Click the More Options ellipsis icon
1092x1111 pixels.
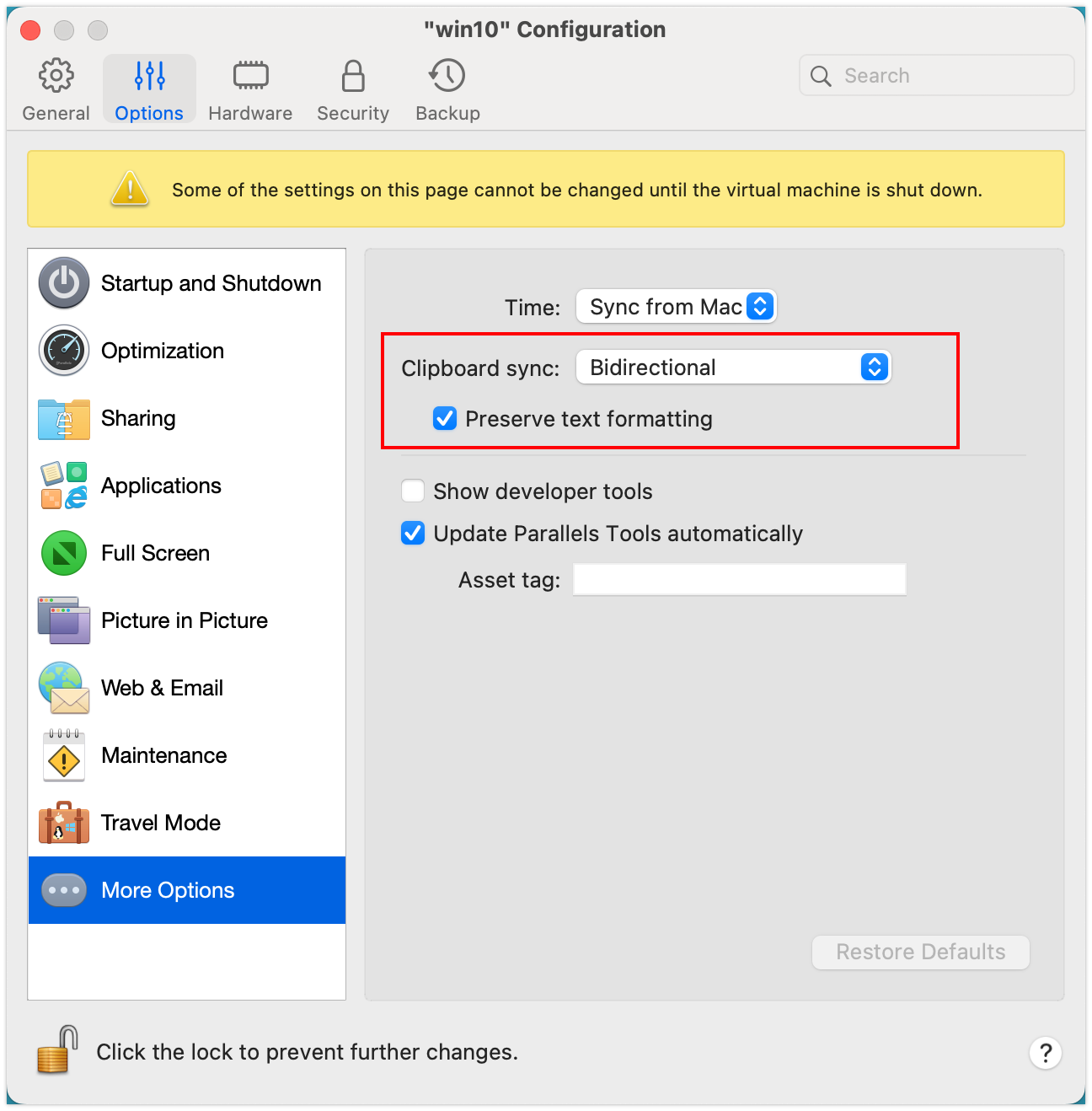[64, 890]
